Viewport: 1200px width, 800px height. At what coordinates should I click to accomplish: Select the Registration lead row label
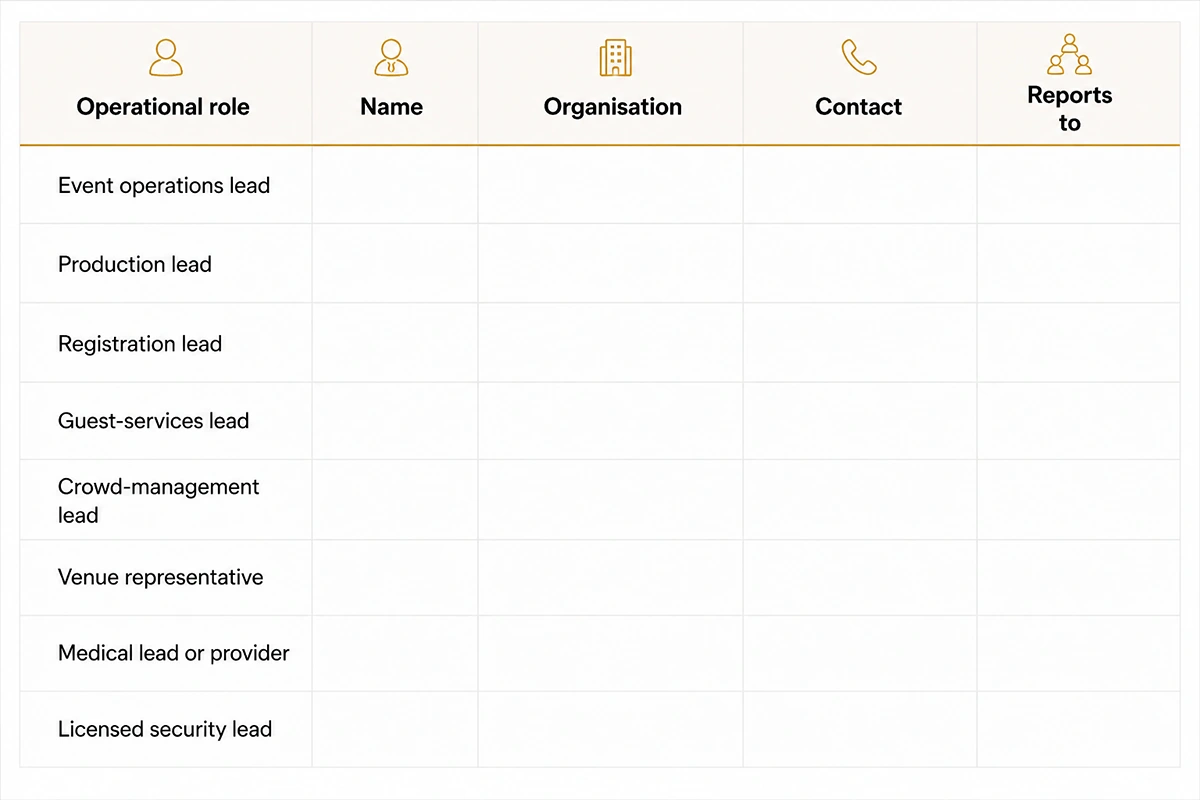click(140, 344)
